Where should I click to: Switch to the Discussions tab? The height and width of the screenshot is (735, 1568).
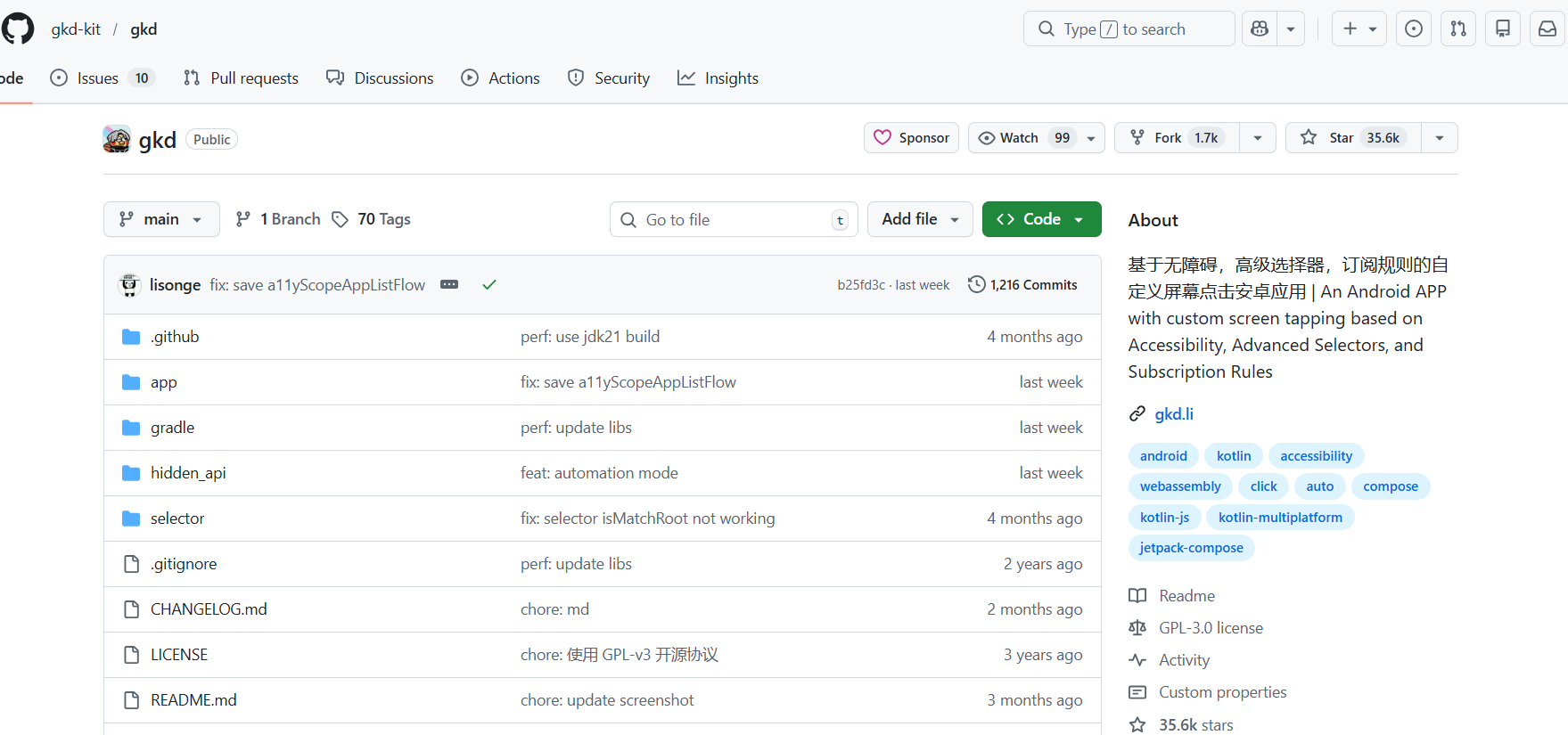(380, 78)
